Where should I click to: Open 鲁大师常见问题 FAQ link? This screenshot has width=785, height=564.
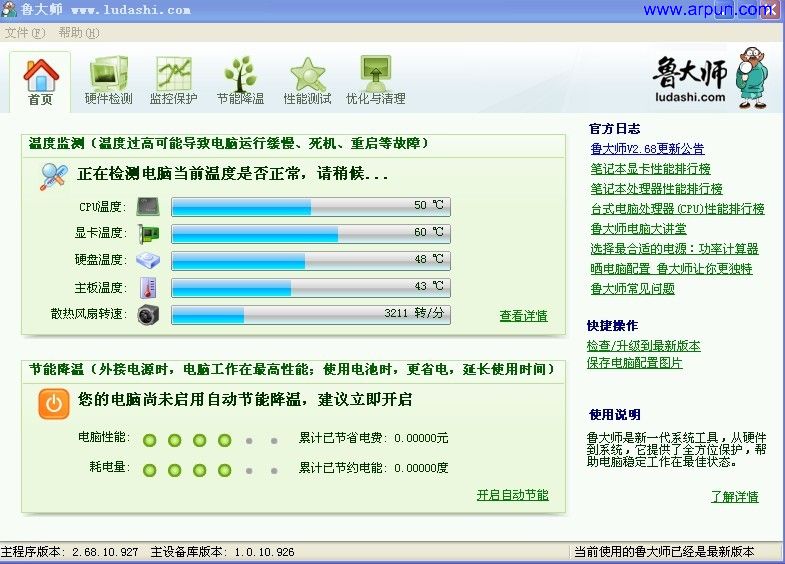tap(632, 289)
